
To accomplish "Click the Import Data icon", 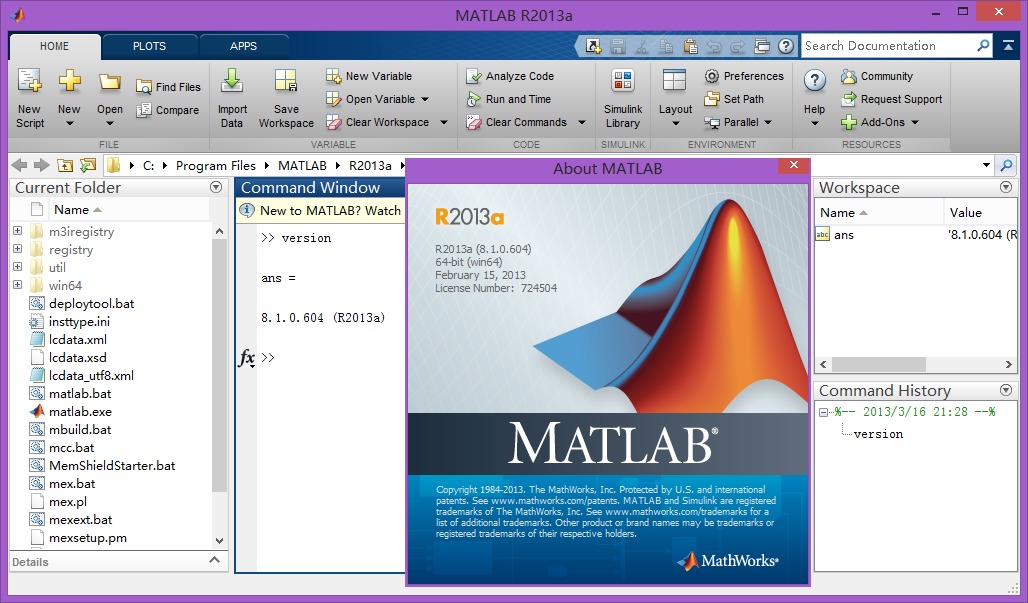I will [232, 84].
